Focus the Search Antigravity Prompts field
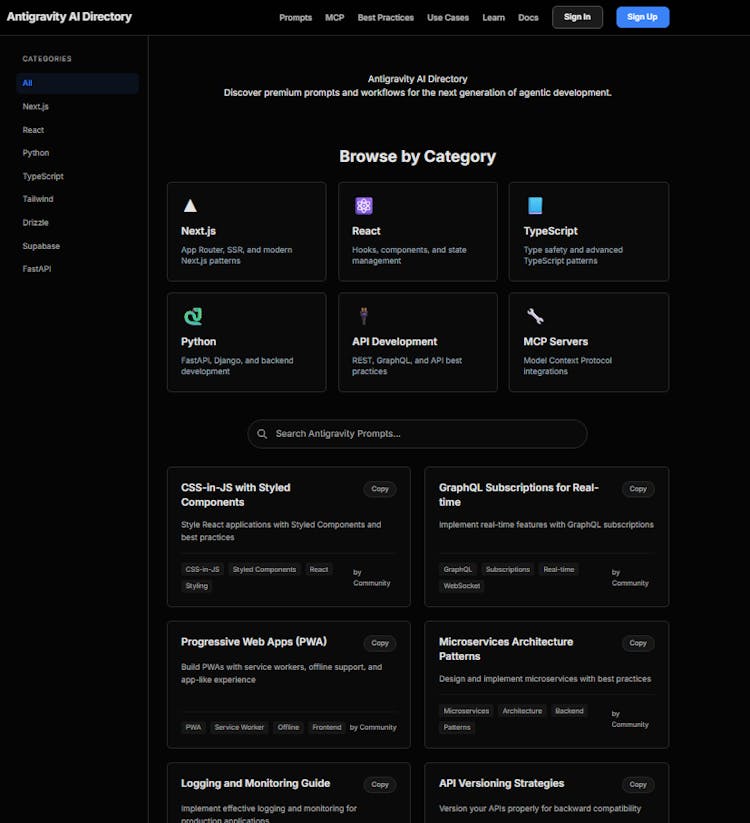Image resolution: width=750 pixels, height=823 pixels. (x=425, y=434)
